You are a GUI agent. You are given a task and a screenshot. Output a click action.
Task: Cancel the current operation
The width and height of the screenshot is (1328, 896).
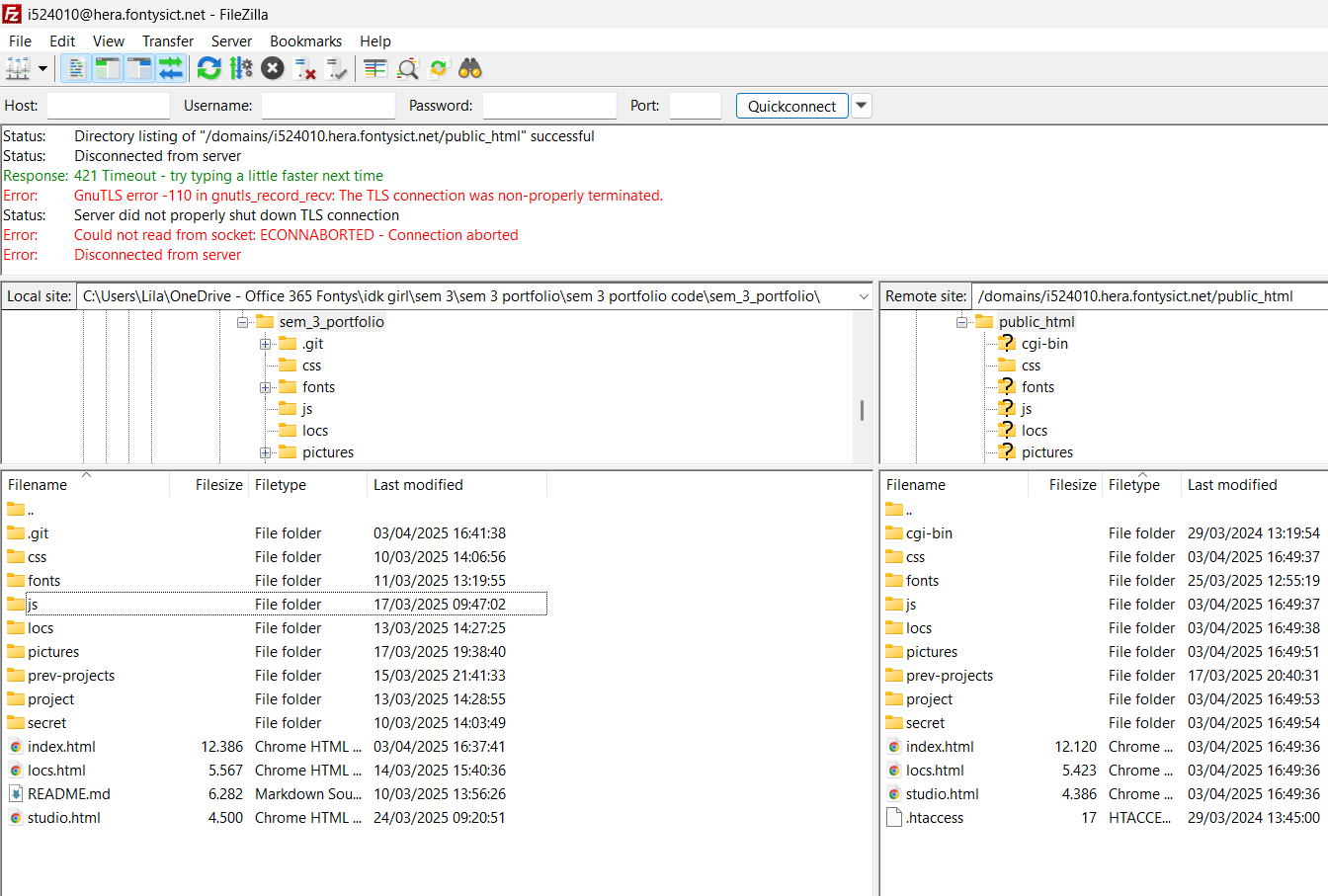pyautogui.click(x=273, y=68)
